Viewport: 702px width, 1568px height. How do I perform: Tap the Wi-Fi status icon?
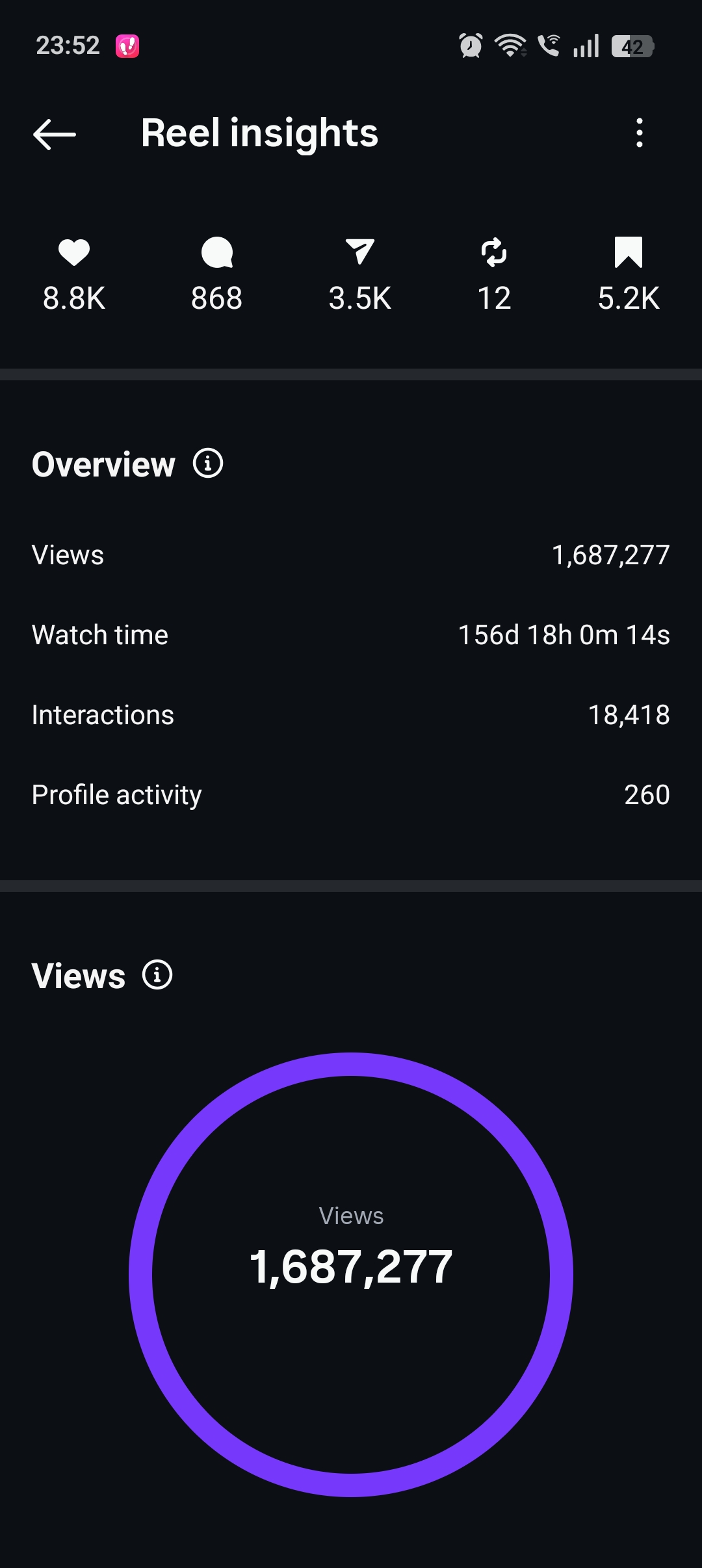(510, 46)
